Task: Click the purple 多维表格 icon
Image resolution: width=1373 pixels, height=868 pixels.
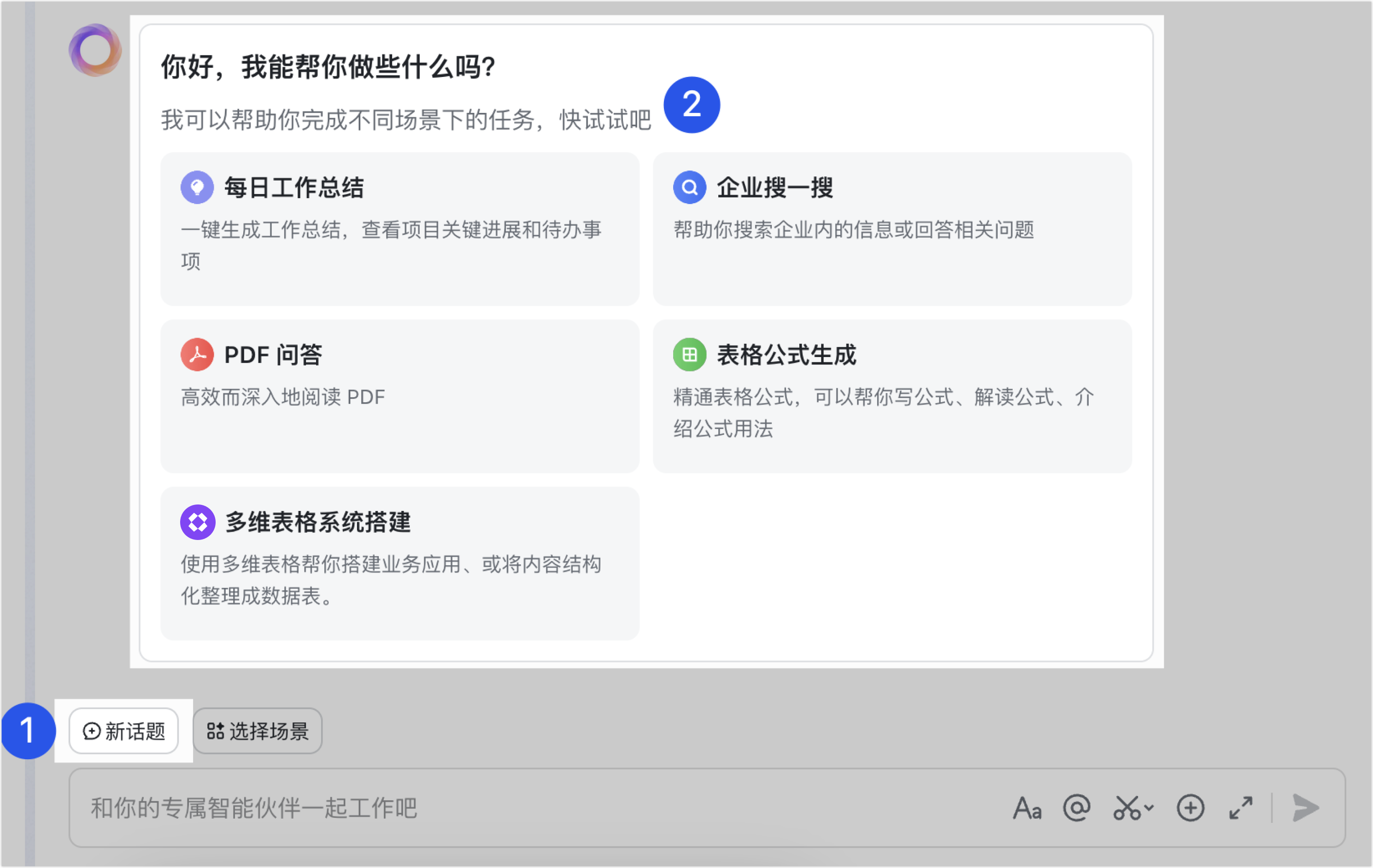Action: click(197, 522)
